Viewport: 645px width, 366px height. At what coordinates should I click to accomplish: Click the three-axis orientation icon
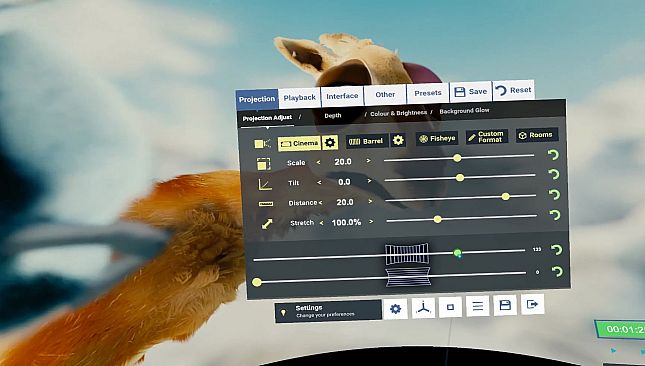tap(423, 308)
